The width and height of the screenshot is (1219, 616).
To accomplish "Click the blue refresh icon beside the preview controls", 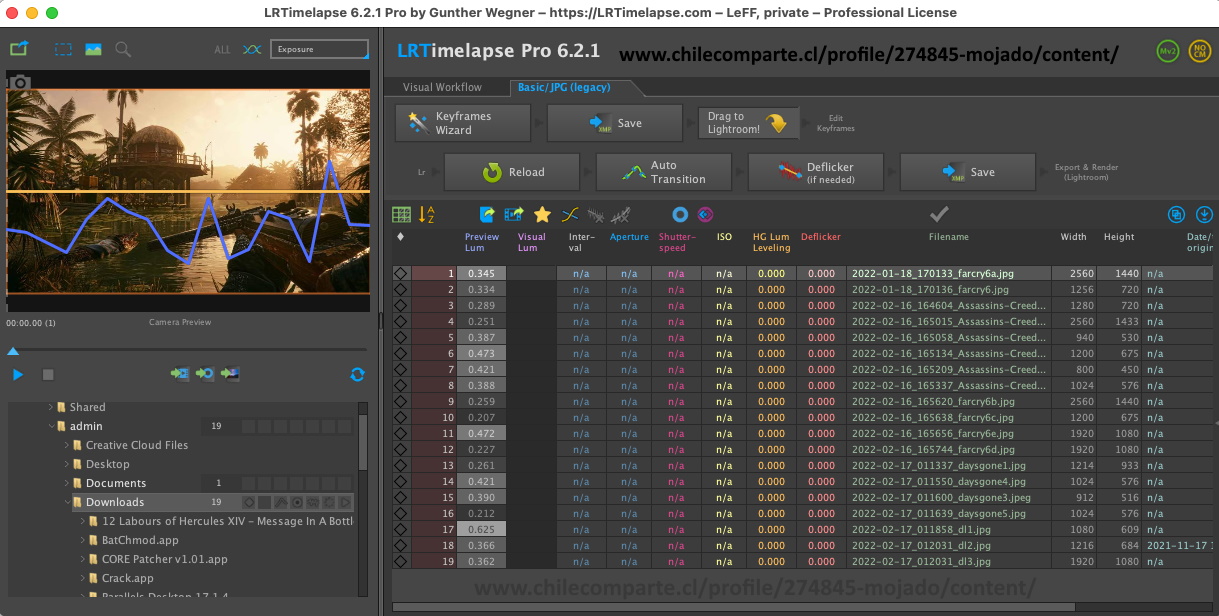I will 357,374.
